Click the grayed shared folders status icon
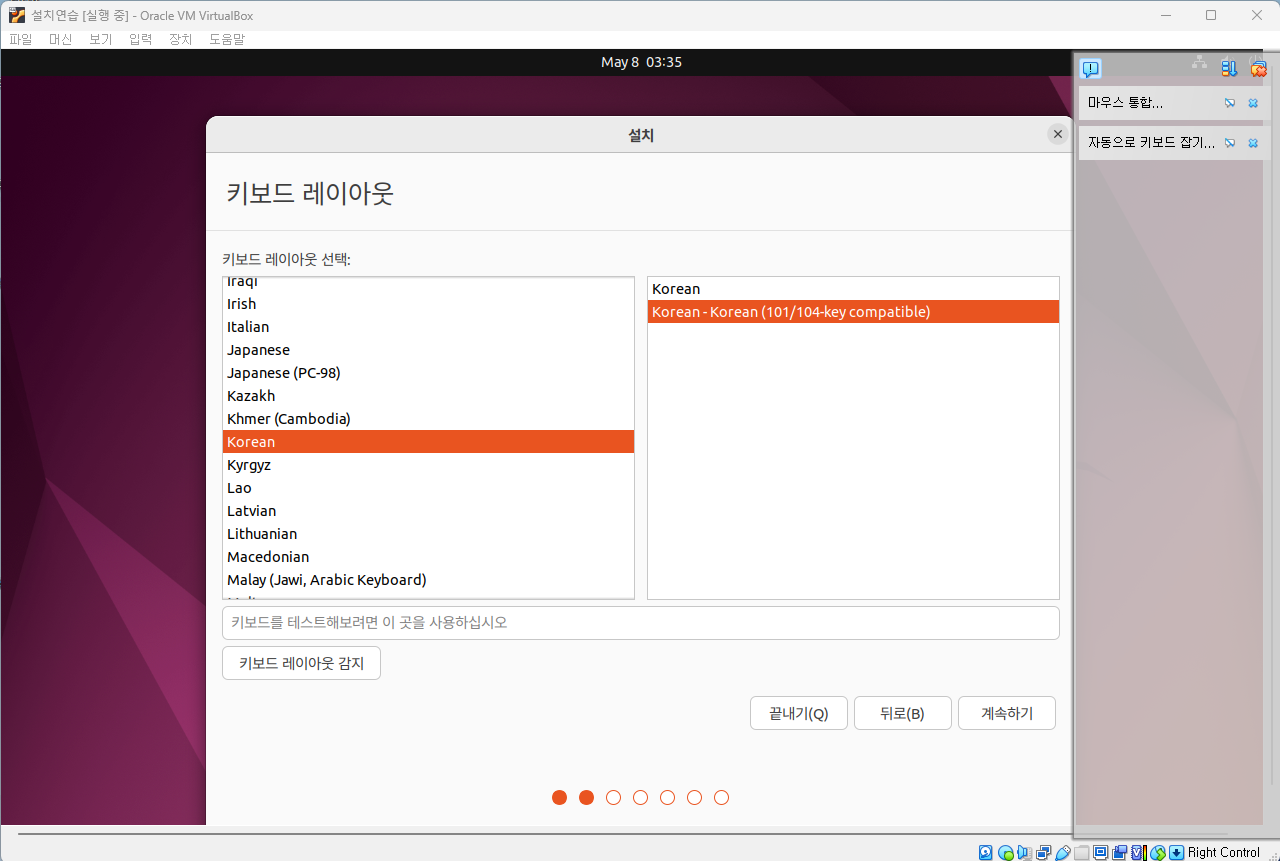The width and height of the screenshot is (1280, 861). [1082, 852]
